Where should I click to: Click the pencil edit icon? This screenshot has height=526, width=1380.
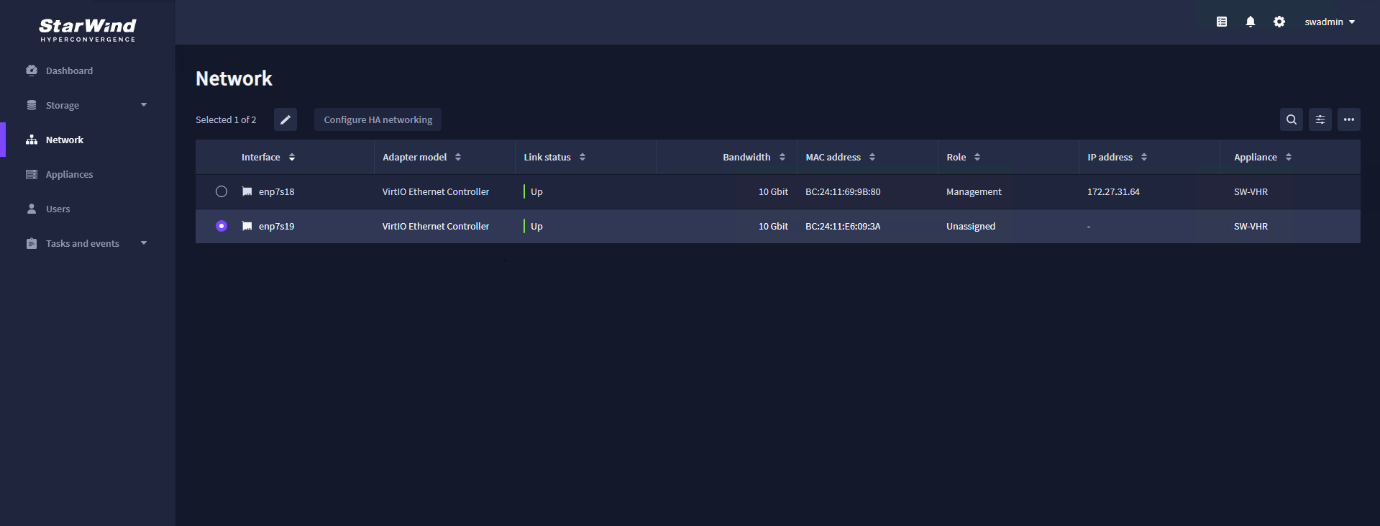point(286,120)
